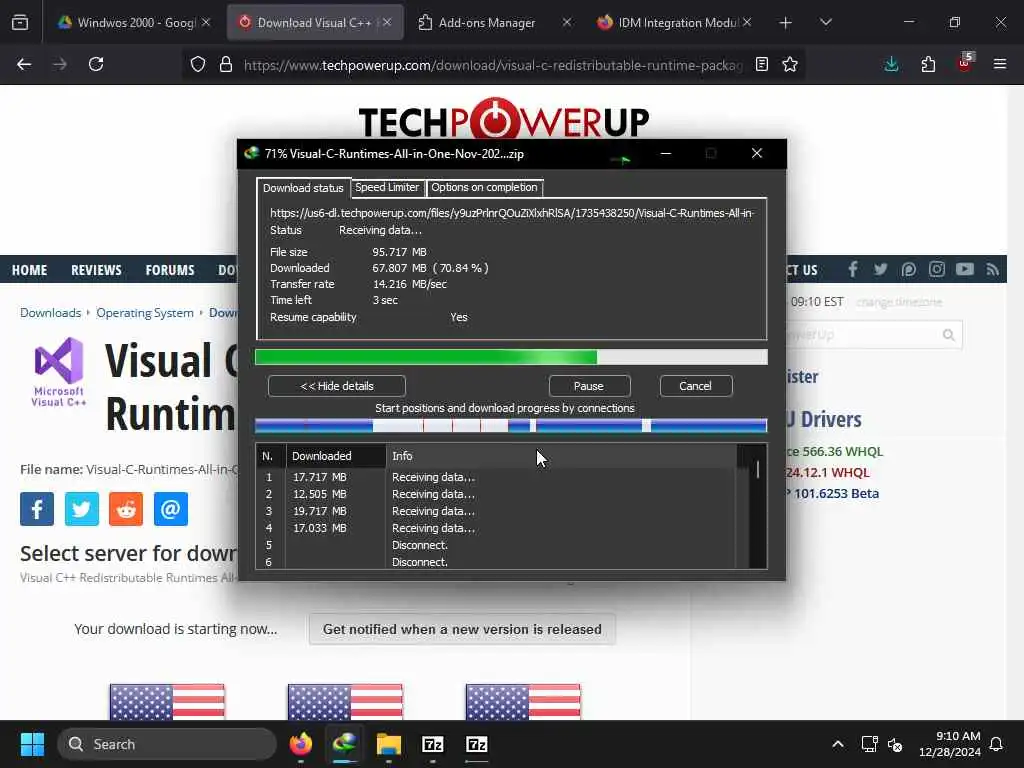
Task: Click the connections progress segment bar
Action: (511, 426)
